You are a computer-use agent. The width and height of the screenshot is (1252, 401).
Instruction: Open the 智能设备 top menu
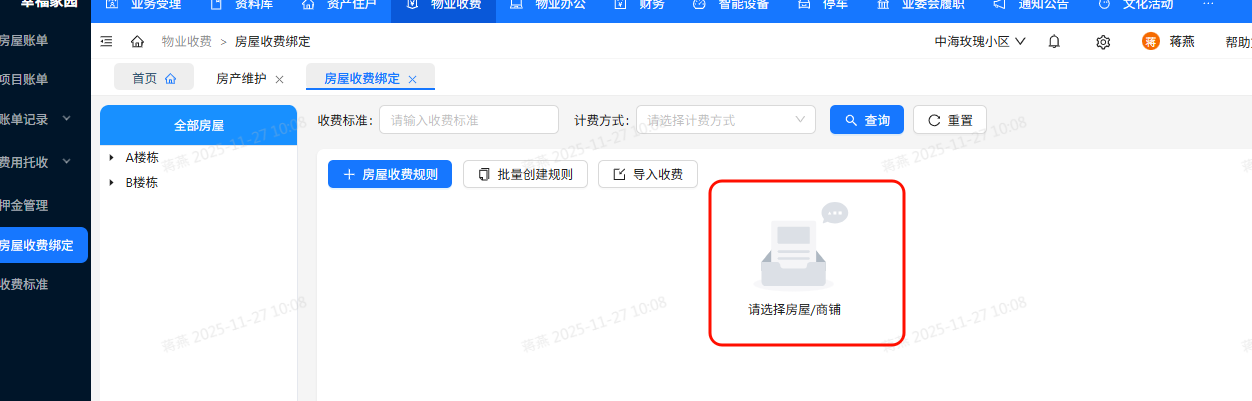point(732,5)
